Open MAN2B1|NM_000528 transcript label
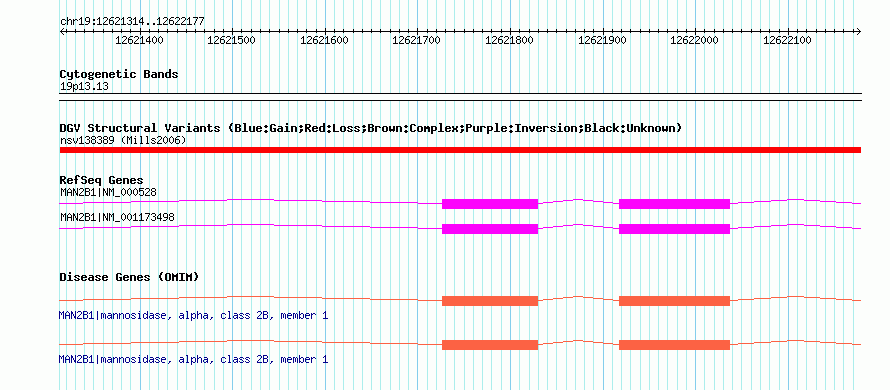The width and height of the screenshot is (890, 390). pos(108,192)
